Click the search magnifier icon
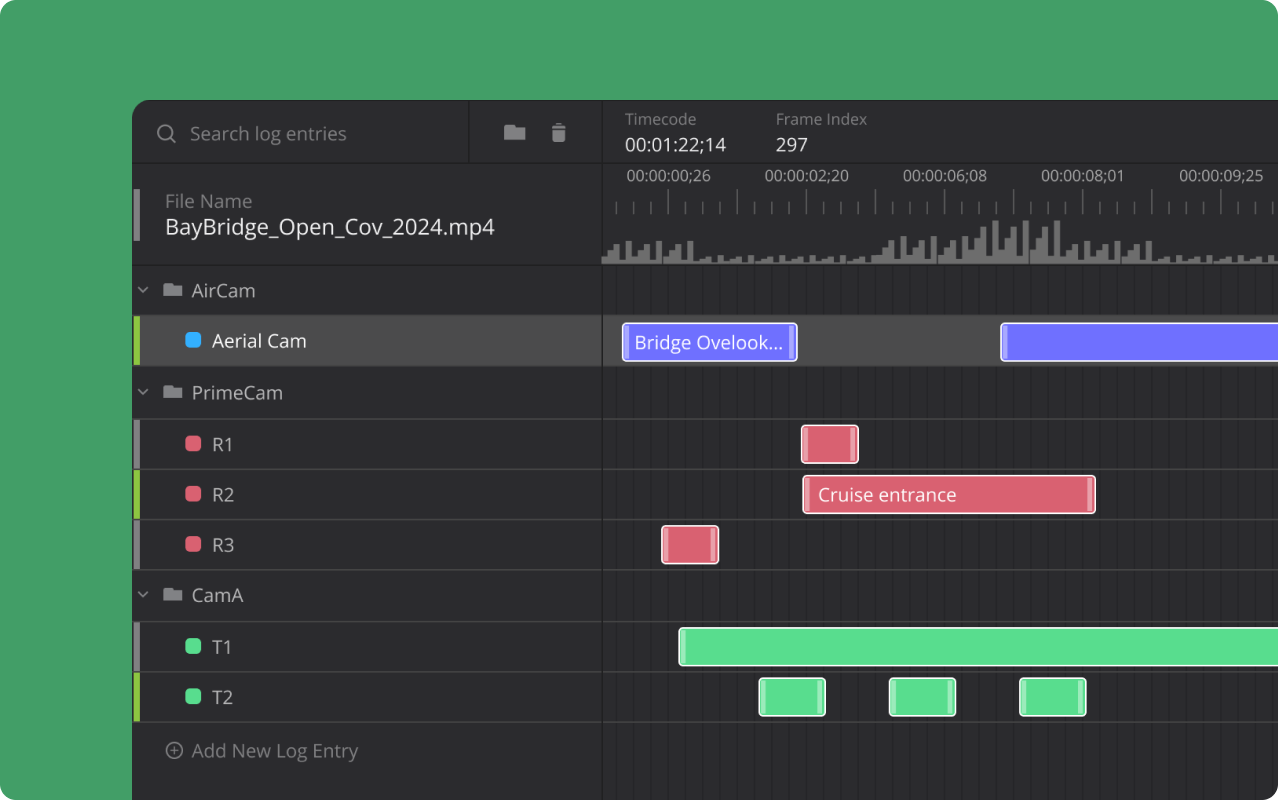This screenshot has width=1278, height=800. [167, 134]
